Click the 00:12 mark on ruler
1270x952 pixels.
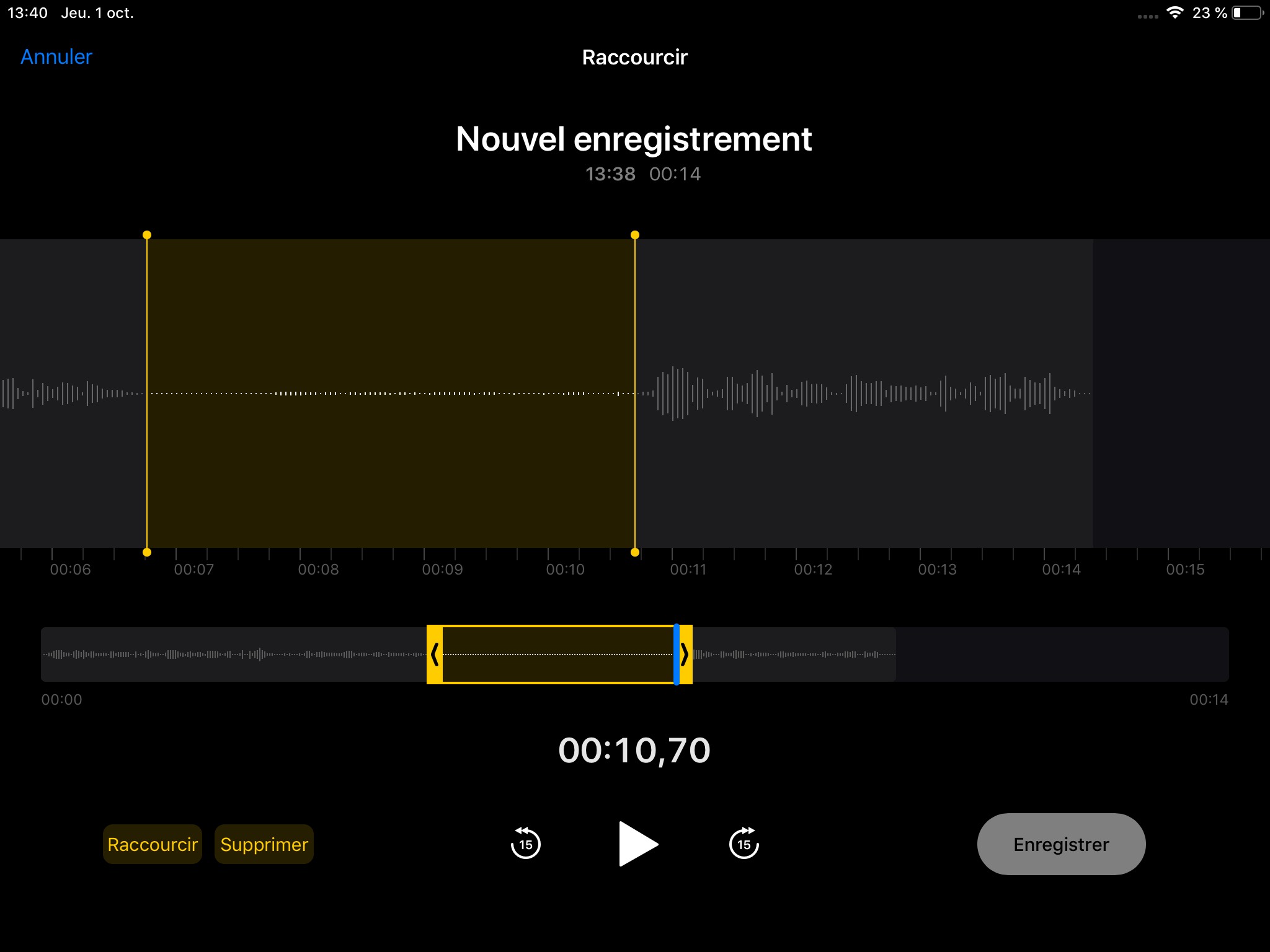click(813, 569)
